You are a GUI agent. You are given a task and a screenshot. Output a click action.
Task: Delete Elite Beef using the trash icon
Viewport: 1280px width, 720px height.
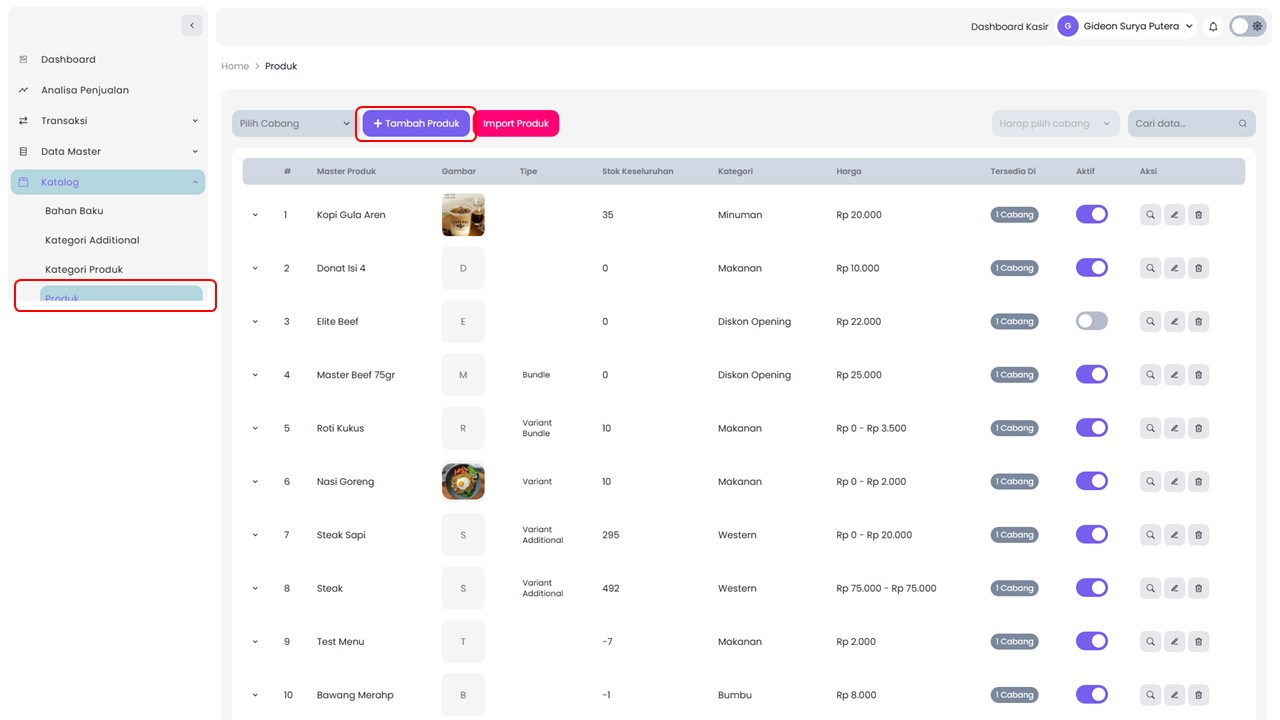pyautogui.click(x=1198, y=322)
